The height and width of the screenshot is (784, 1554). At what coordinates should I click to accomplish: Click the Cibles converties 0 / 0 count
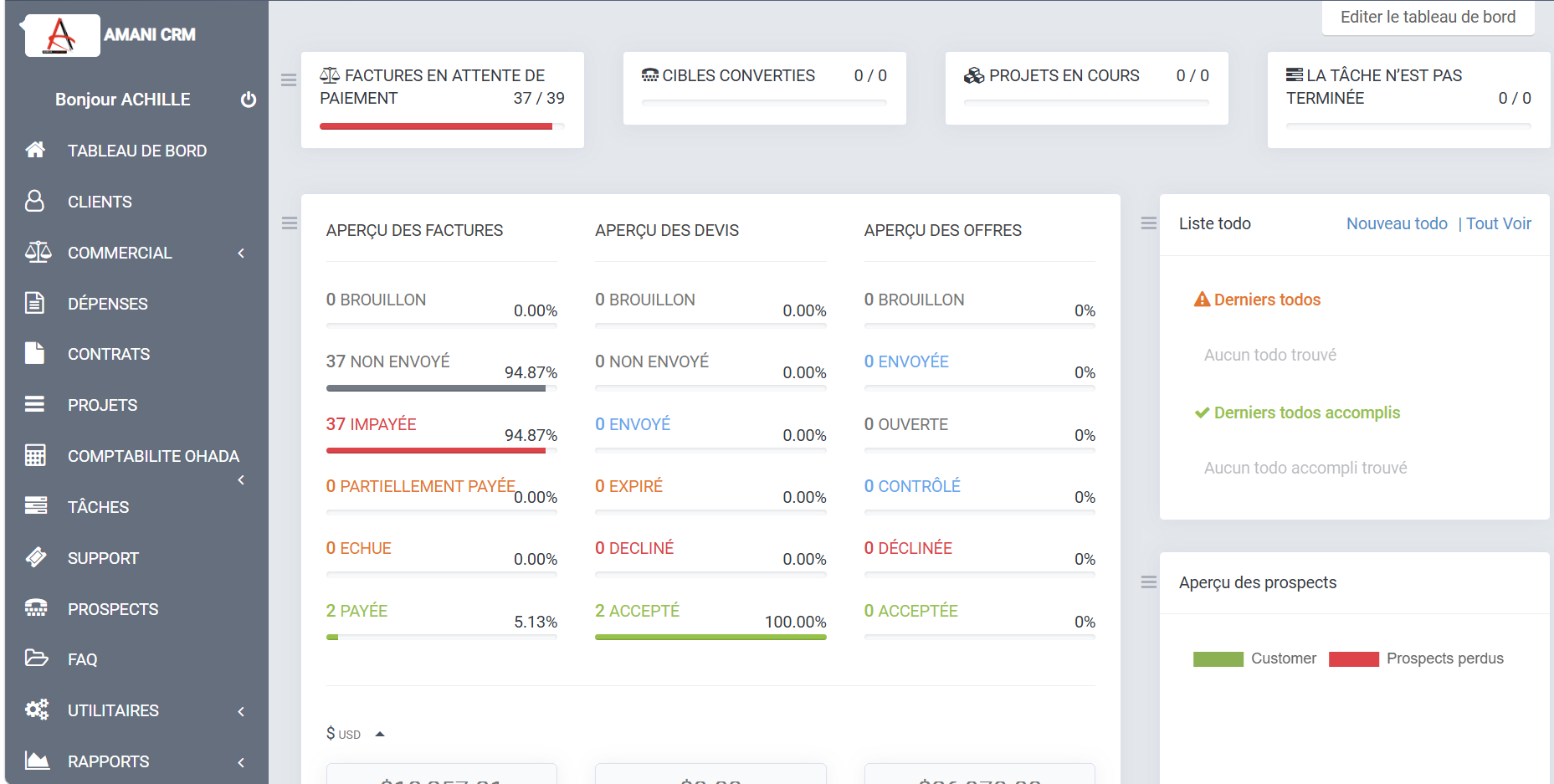coord(870,75)
